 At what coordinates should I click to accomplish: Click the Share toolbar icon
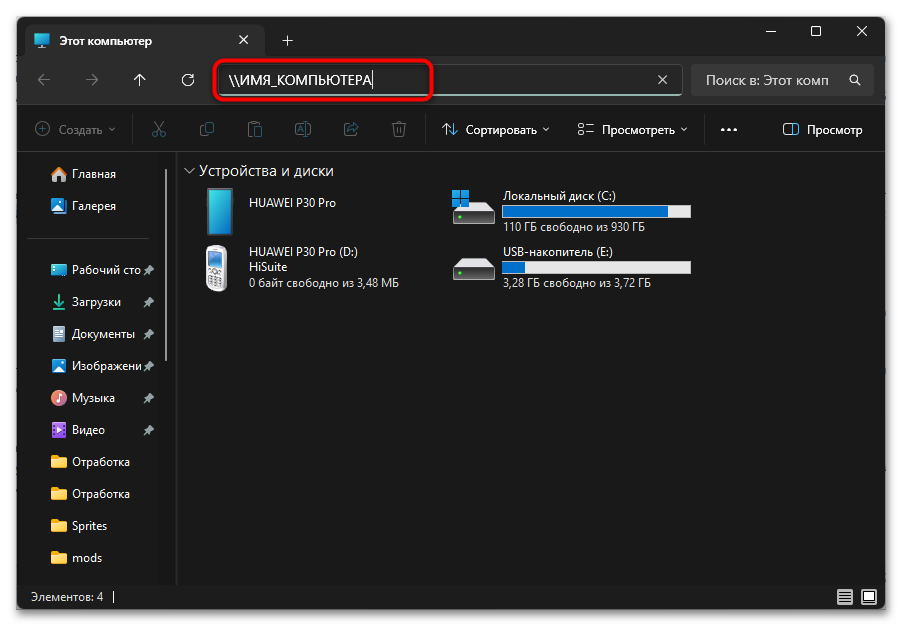point(351,129)
